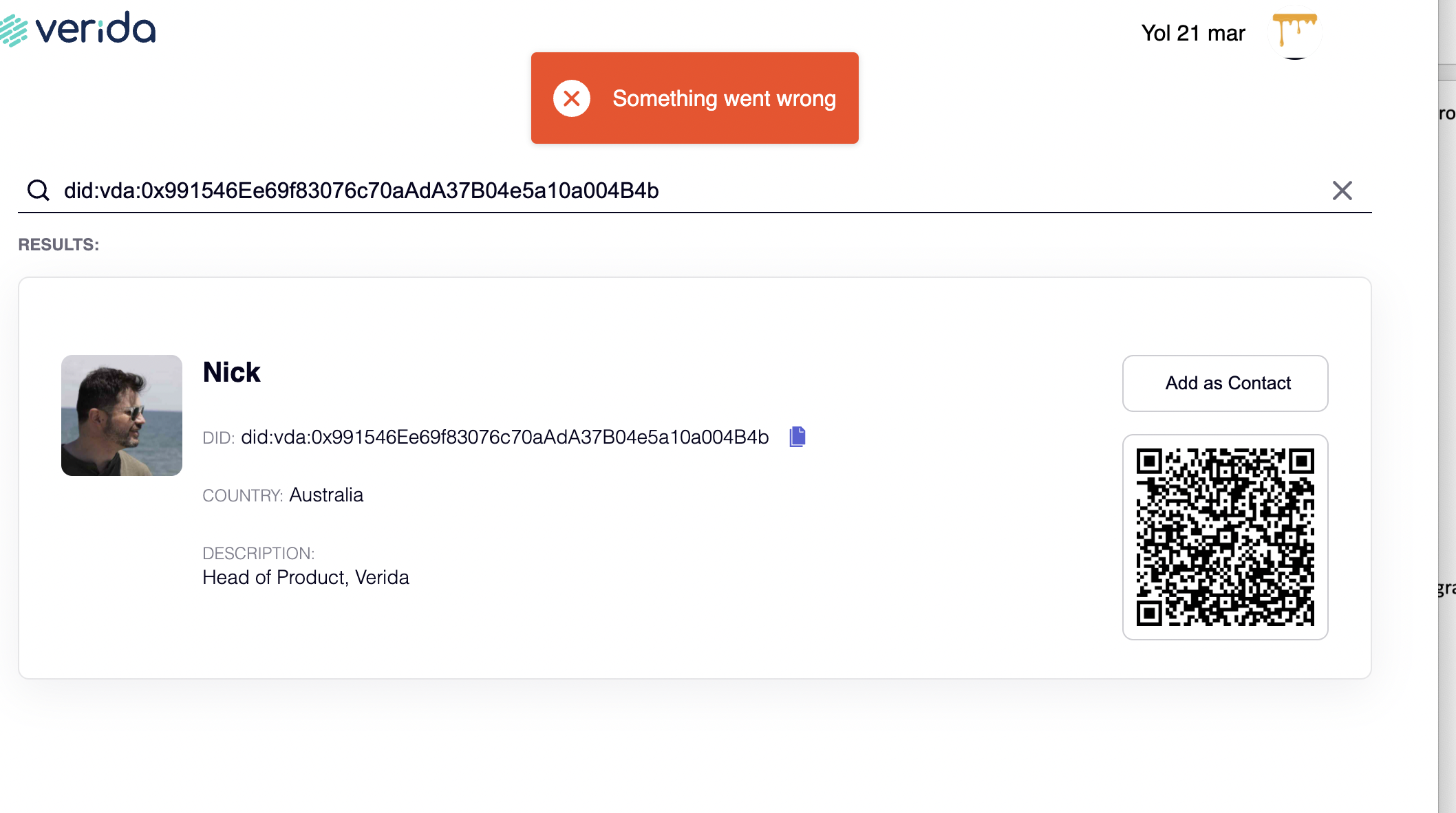Click the Verida logo
This screenshot has width=1456, height=813.
point(79,28)
